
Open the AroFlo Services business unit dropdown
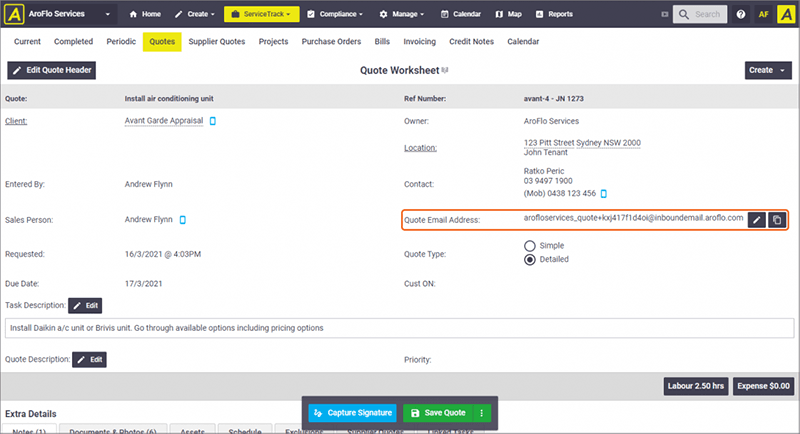(x=69, y=14)
